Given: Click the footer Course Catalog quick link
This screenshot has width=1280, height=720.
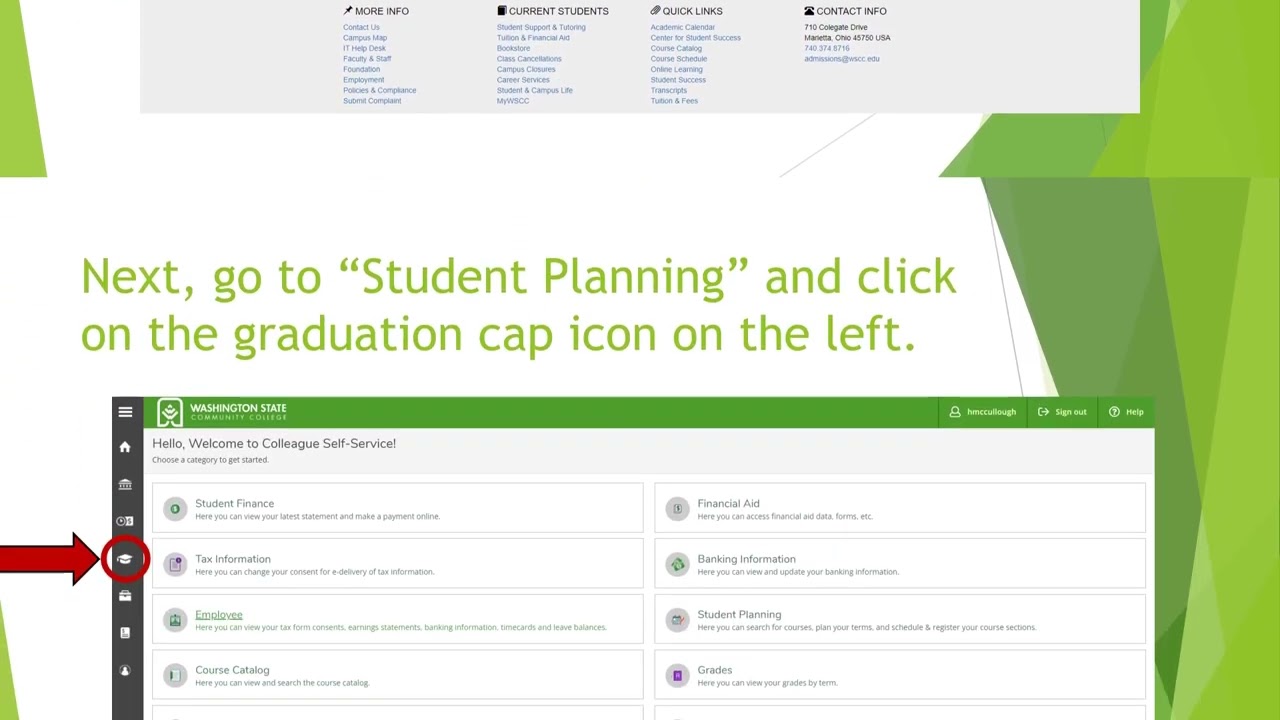Looking at the screenshot, I should click(x=676, y=48).
